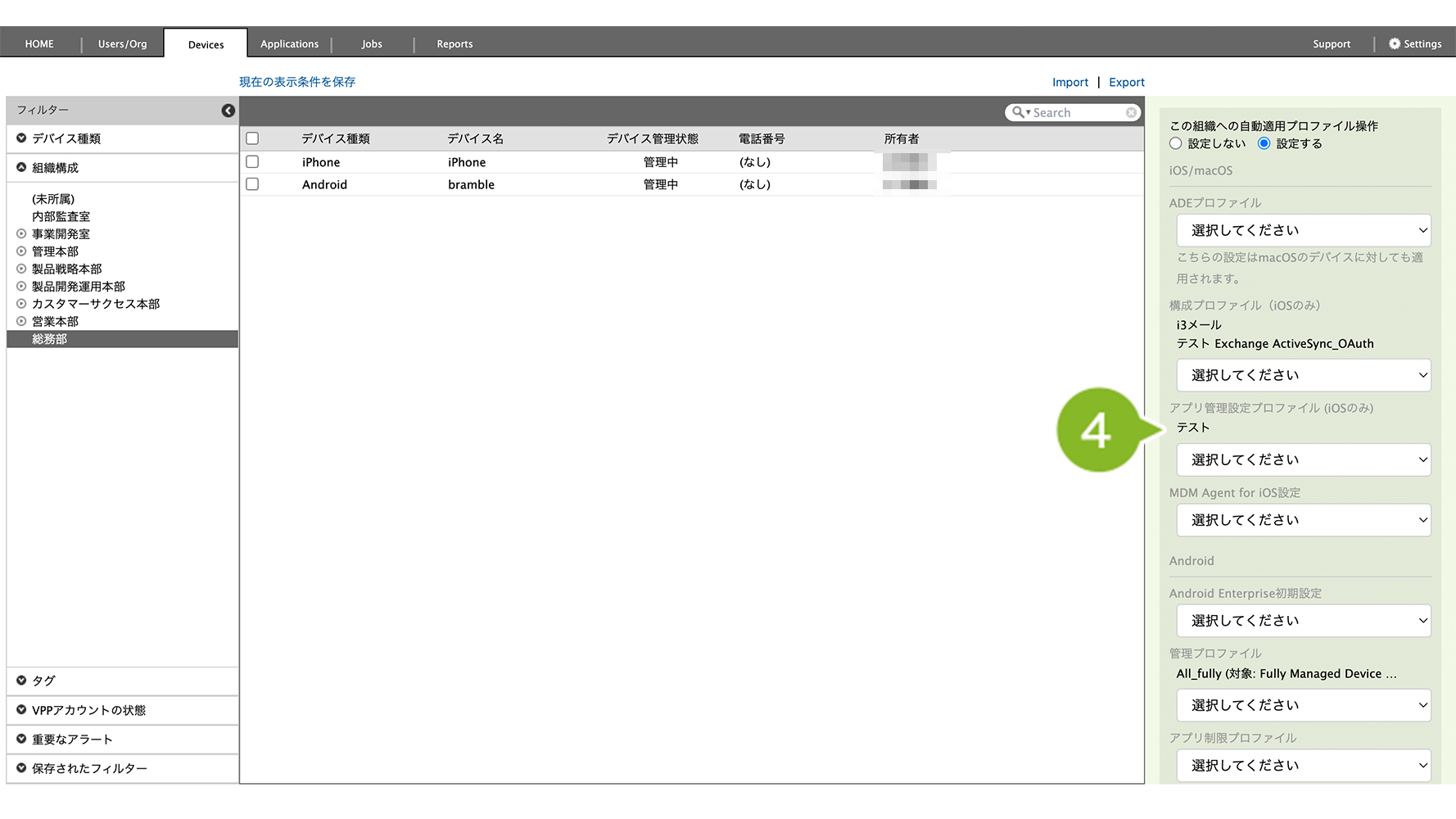Select the 設定しない radio button
This screenshot has height=819, width=1456.
(x=1176, y=143)
